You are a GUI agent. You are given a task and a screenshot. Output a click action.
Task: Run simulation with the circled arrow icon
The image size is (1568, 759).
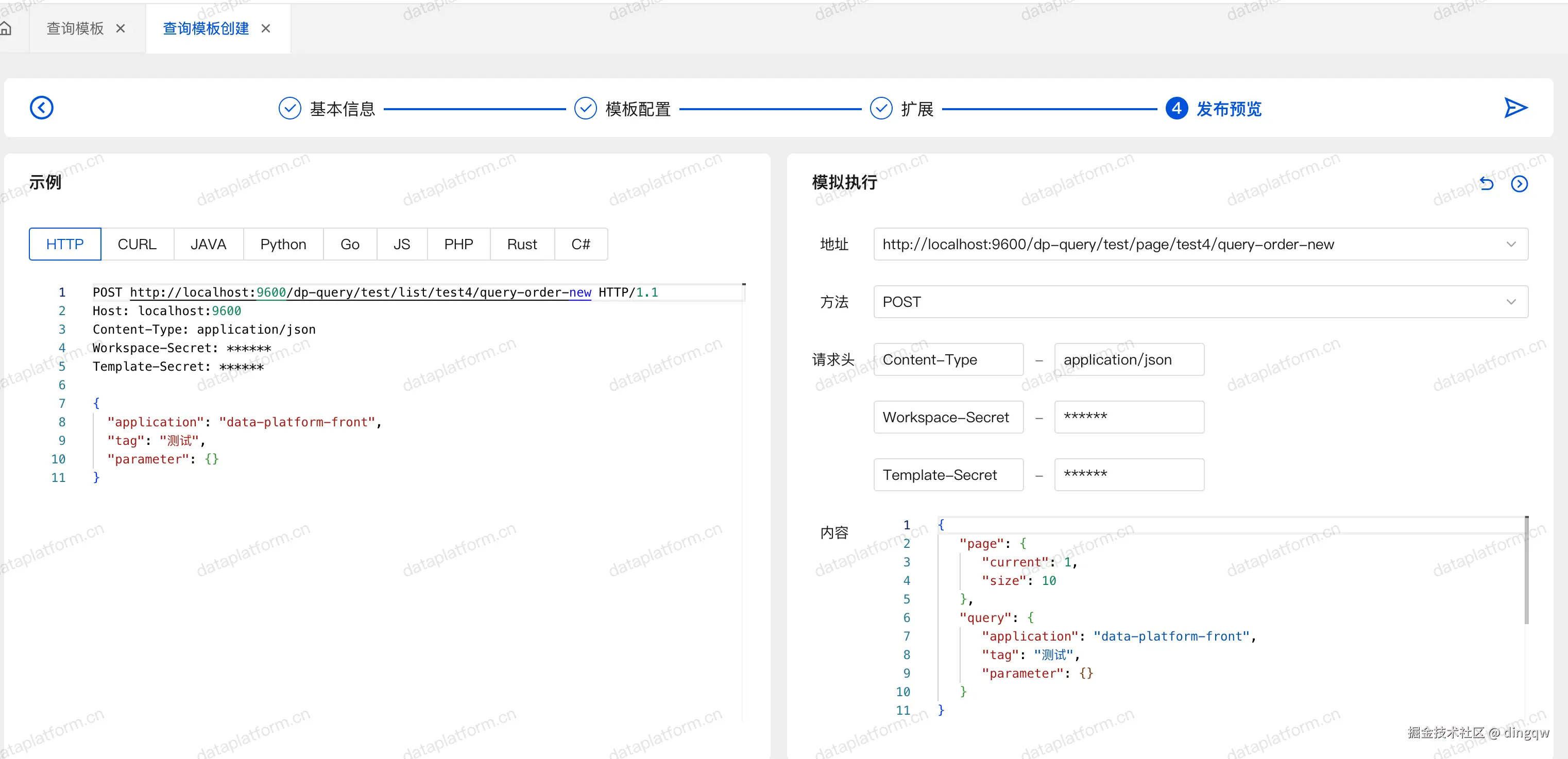coord(1519,183)
